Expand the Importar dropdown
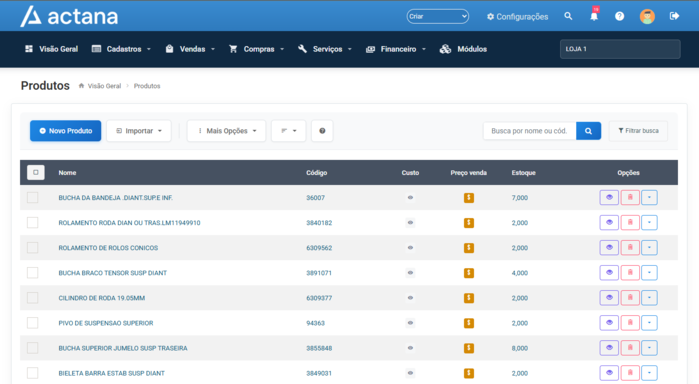This screenshot has width=699, height=384. coord(139,131)
